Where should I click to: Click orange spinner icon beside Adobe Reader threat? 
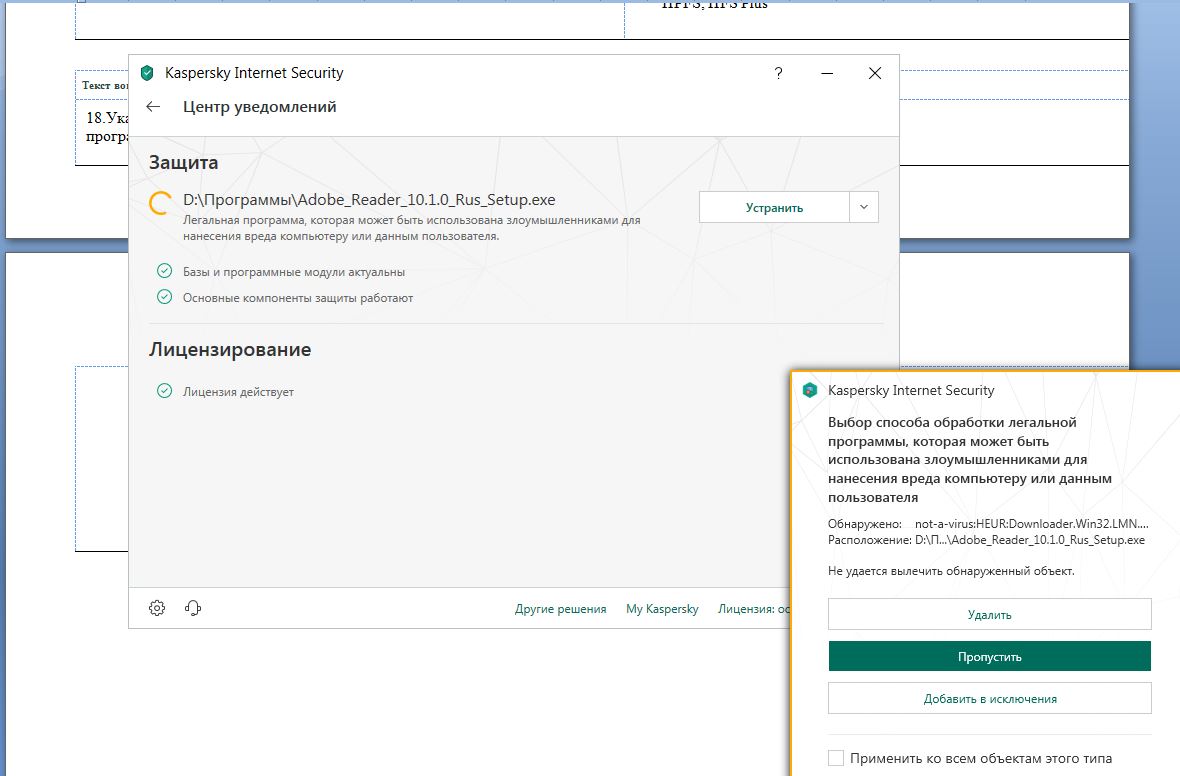[160, 204]
